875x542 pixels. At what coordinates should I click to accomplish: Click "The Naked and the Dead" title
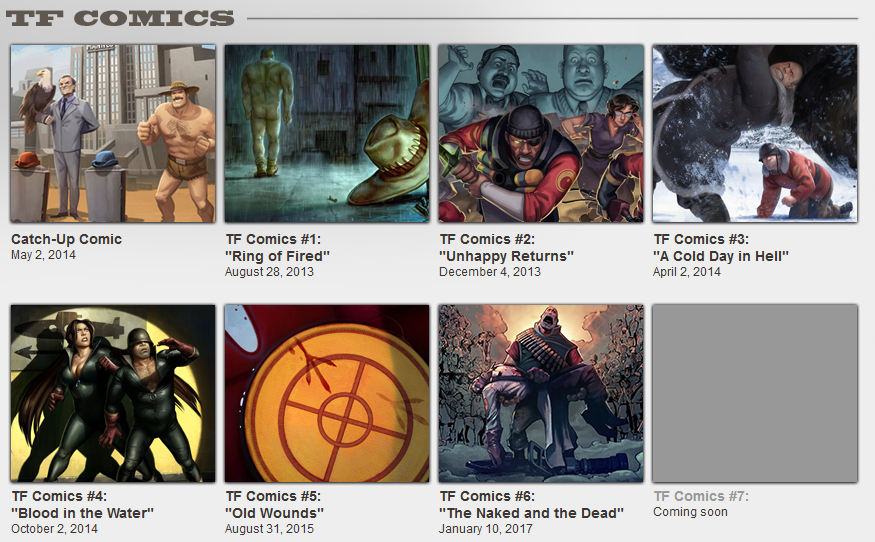coord(531,513)
